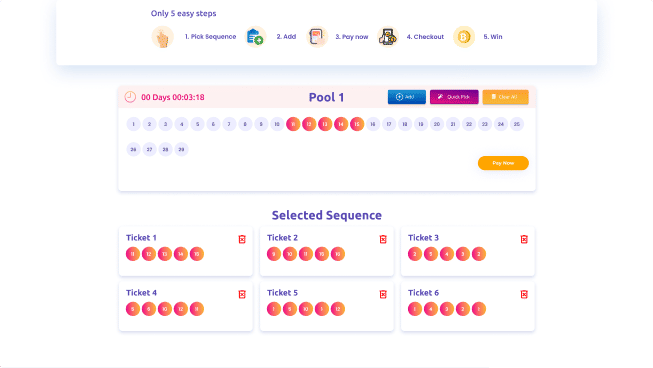Click first ball in Ticket 5
Image resolution: width=653 pixels, height=368 pixels.
(x=274, y=309)
